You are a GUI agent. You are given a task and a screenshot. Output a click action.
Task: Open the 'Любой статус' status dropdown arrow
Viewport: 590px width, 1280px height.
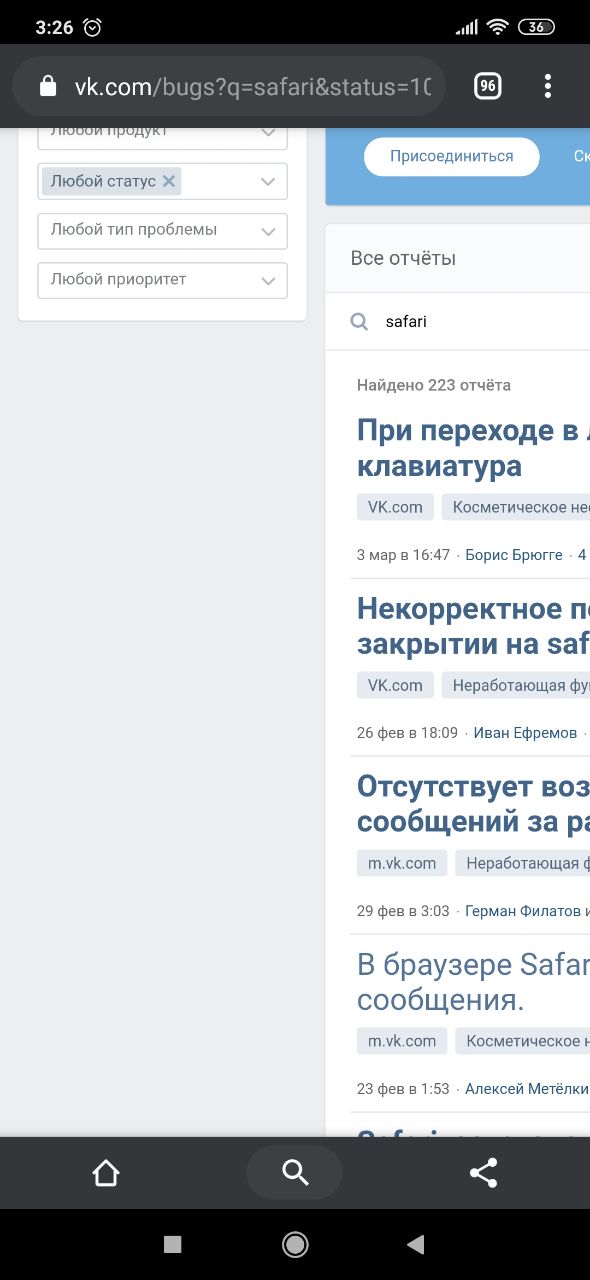pos(268,182)
